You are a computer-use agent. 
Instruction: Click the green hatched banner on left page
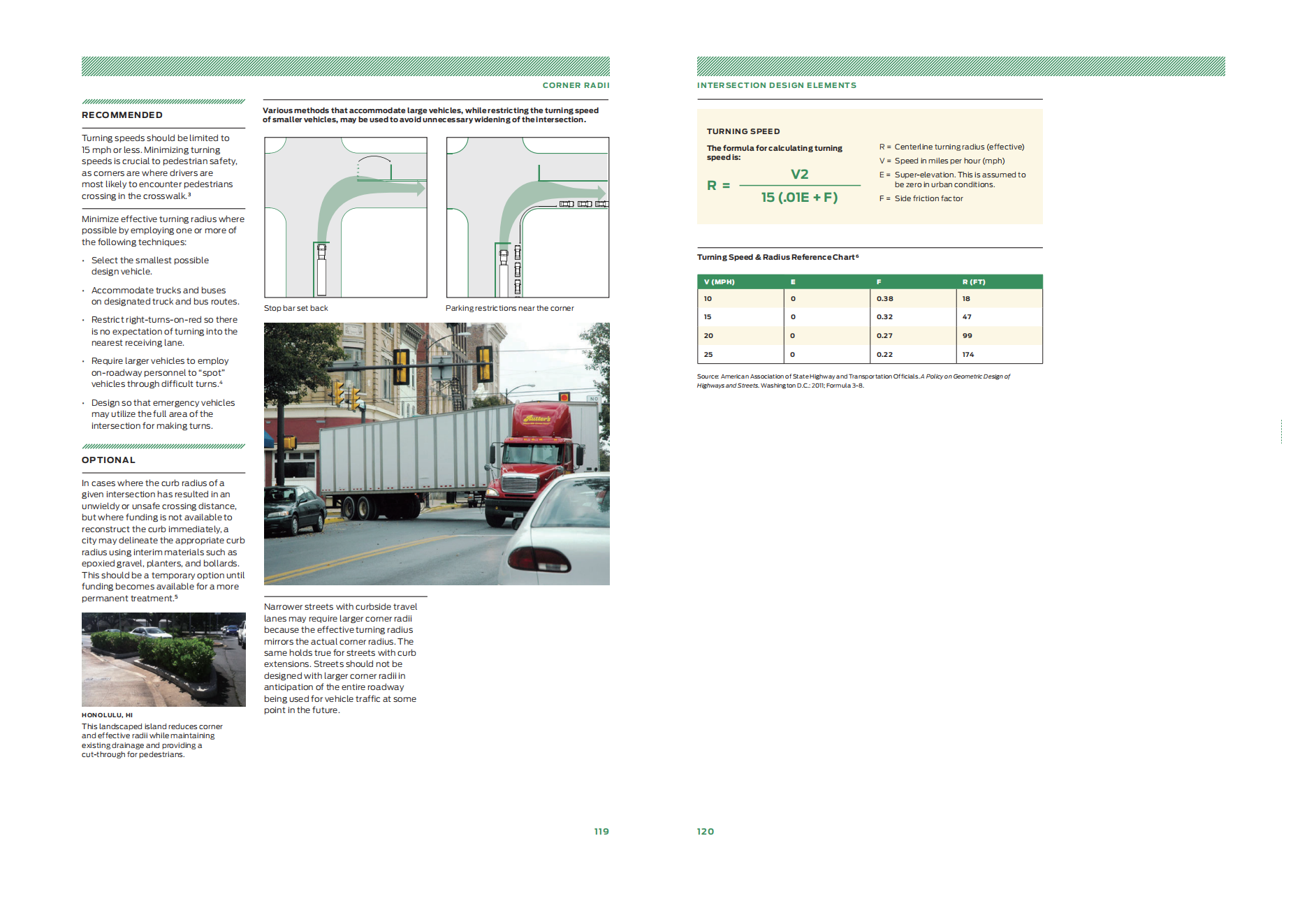point(345,66)
